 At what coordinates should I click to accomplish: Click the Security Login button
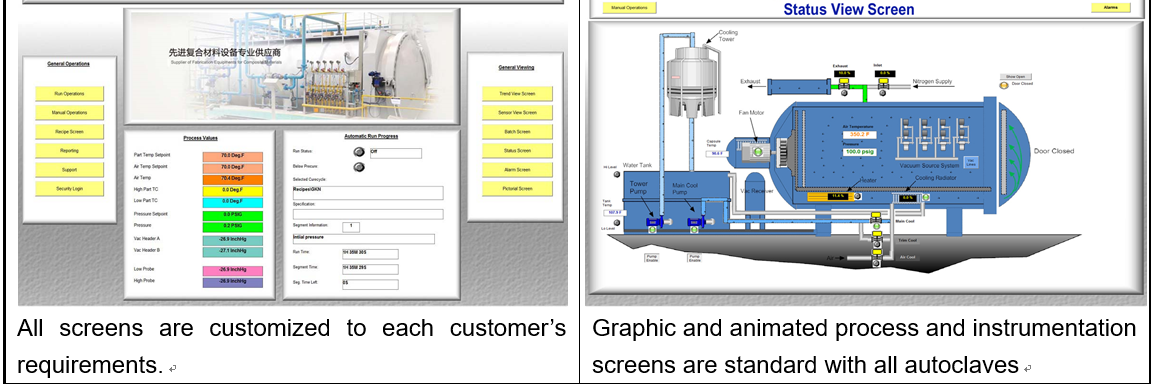(x=70, y=189)
